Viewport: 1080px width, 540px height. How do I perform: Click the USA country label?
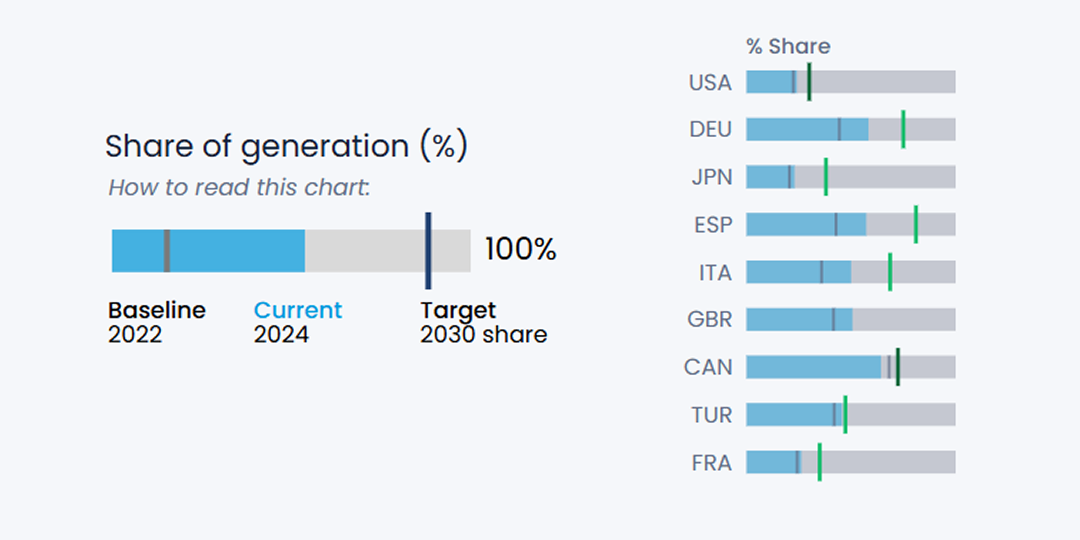[x=710, y=82]
